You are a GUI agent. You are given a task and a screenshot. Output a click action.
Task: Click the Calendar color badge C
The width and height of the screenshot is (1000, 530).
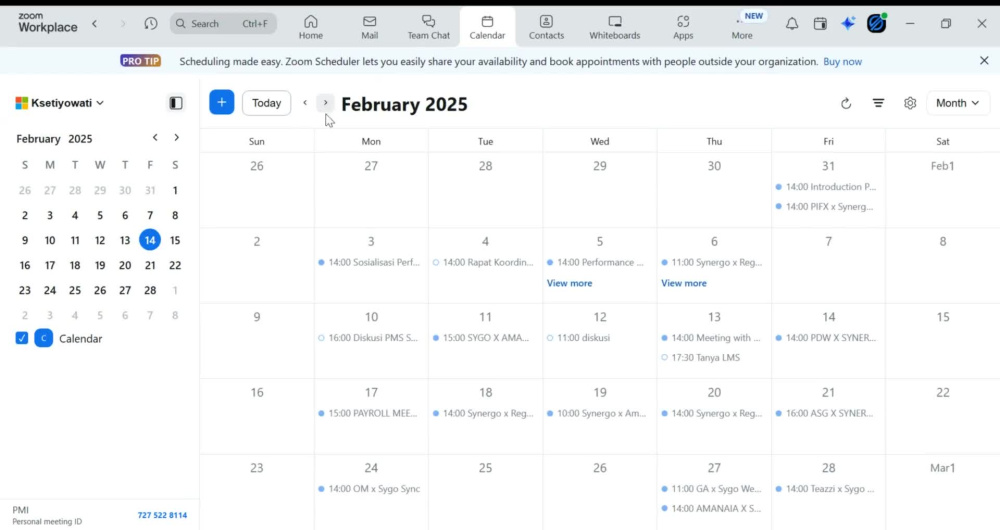[43, 338]
